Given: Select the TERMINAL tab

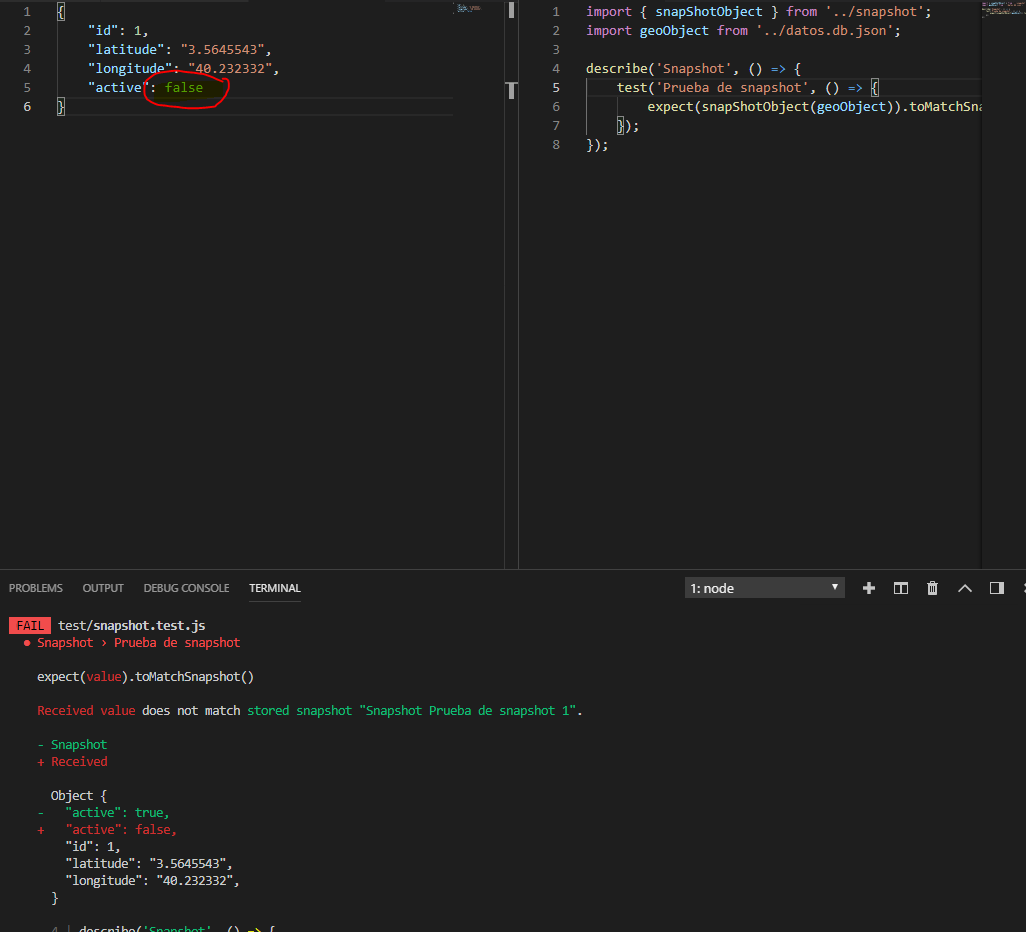Looking at the screenshot, I should [x=275, y=588].
